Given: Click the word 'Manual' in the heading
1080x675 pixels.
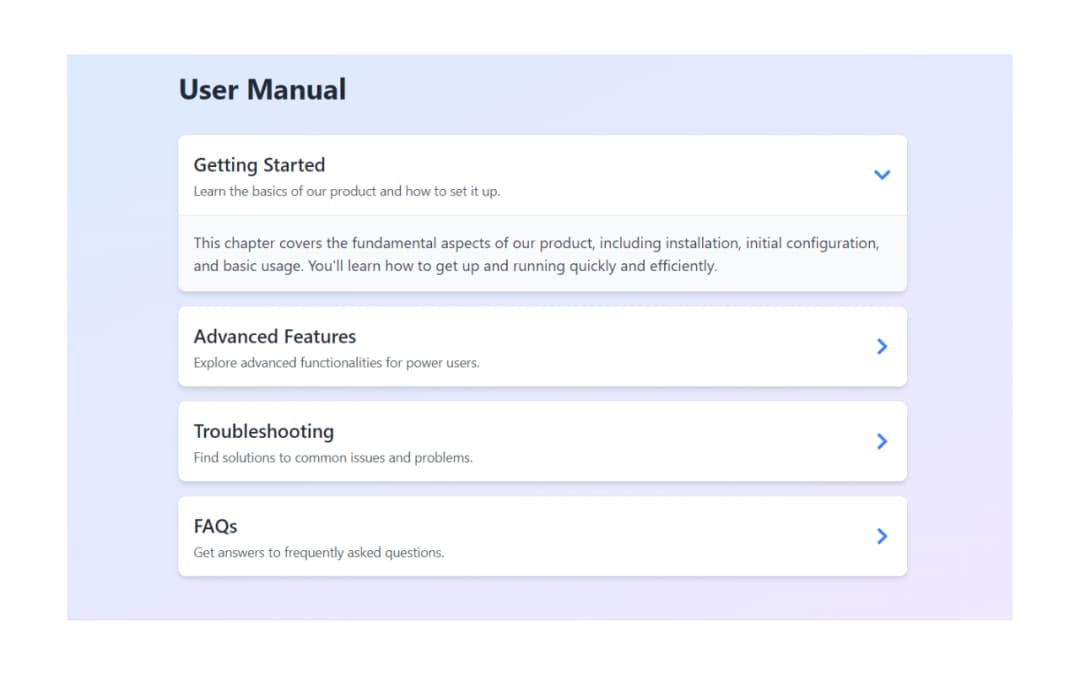Looking at the screenshot, I should (297, 90).
